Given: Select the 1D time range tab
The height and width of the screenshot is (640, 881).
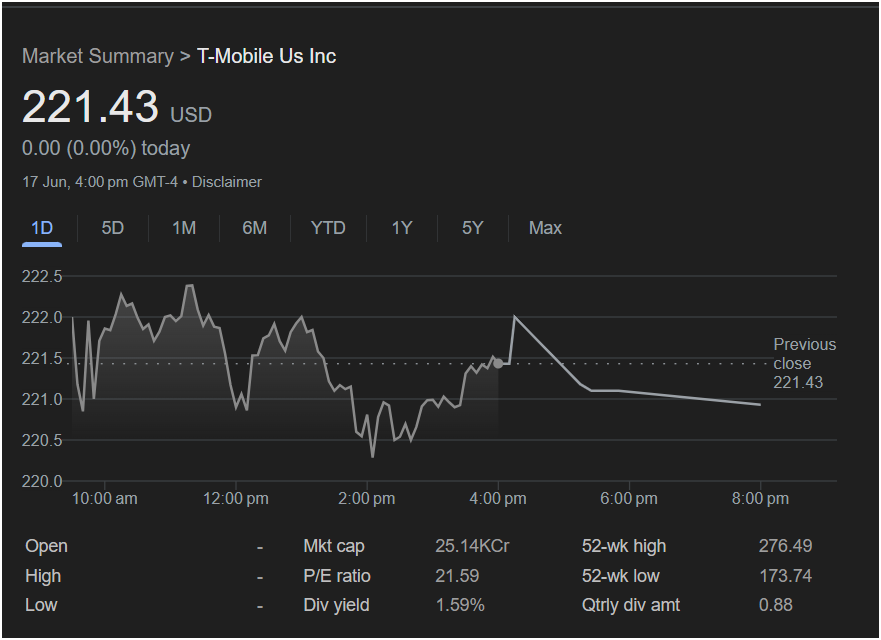Looking at the screenshot, I should coord(42,228).
